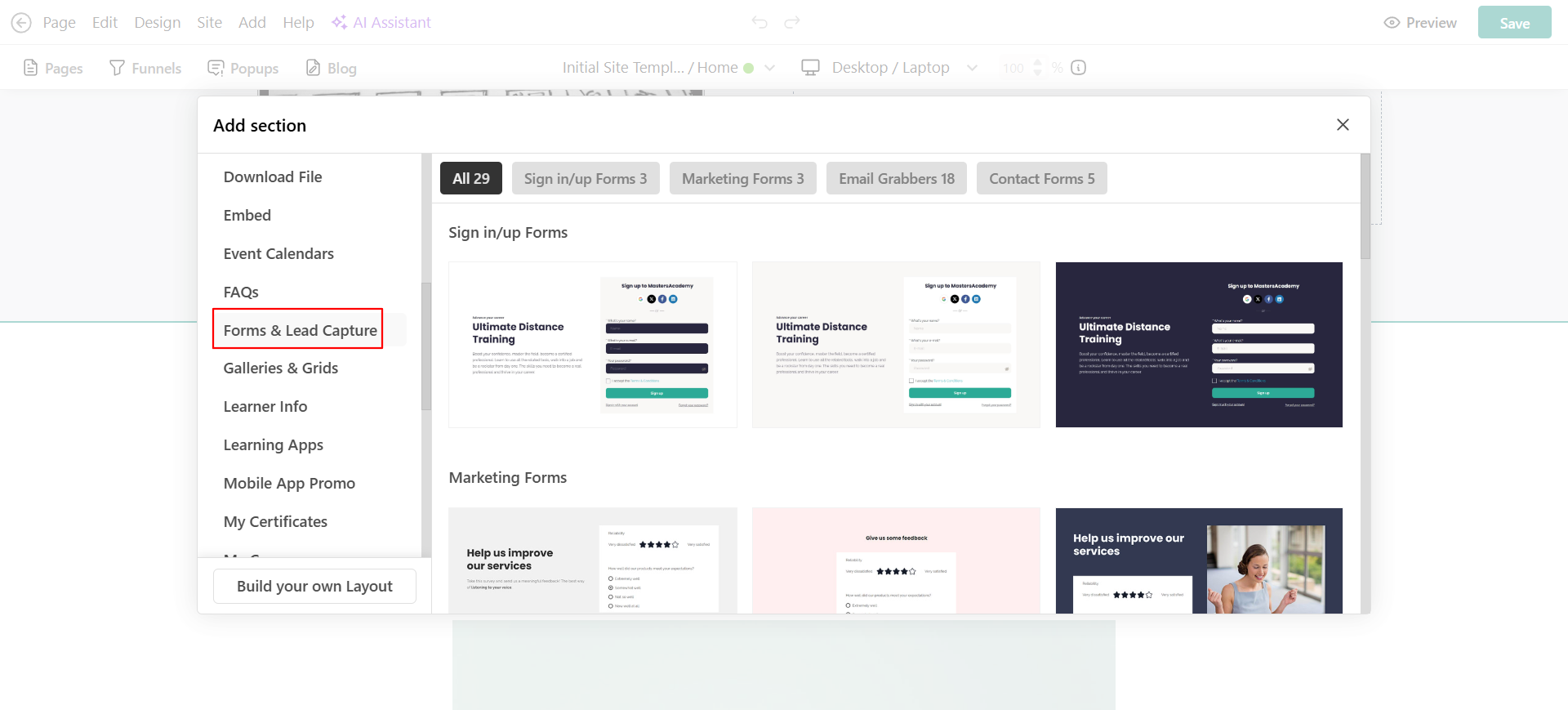Open the Help menu
This screenshot has height=710, width=1568.
point(298,23)
